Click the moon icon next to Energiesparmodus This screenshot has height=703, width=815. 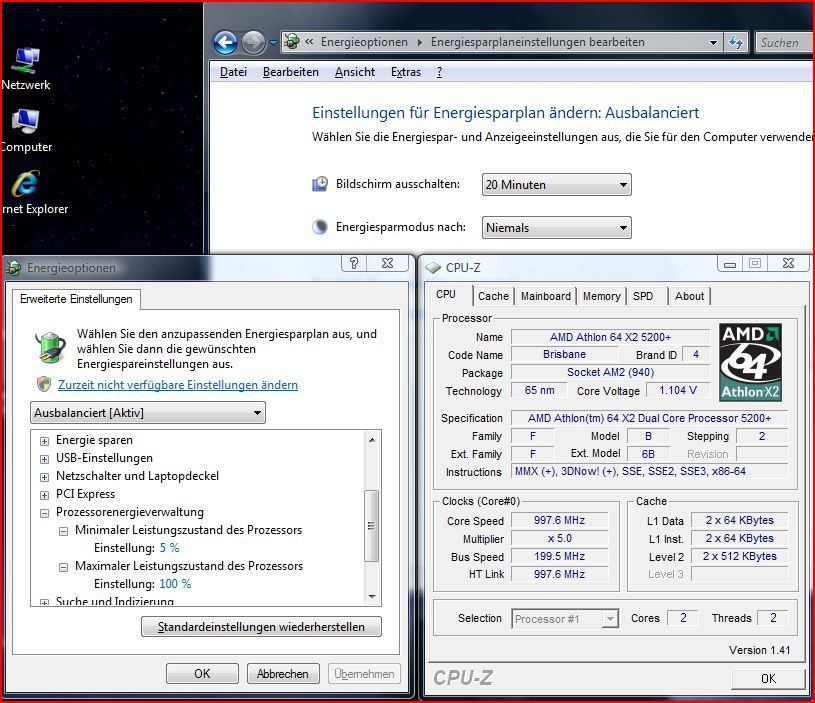click(320, 227)
